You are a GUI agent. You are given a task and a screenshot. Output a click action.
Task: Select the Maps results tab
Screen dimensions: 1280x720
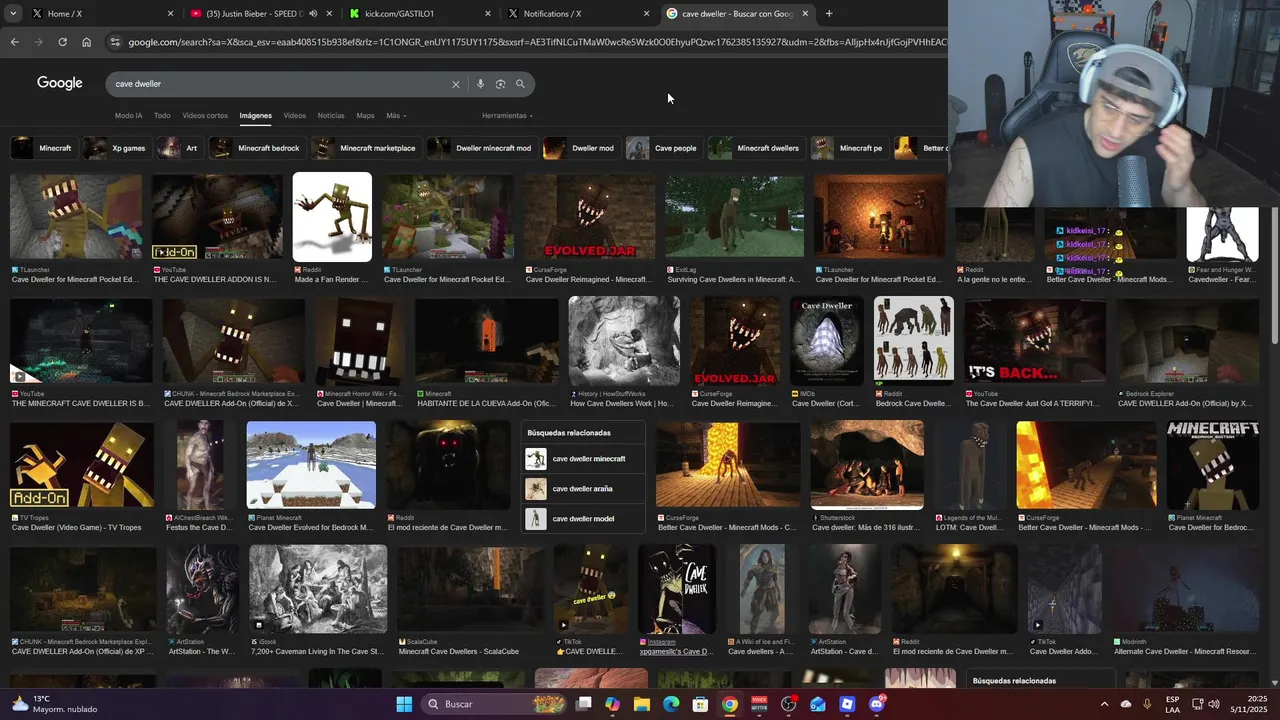(x=365, y=115)
